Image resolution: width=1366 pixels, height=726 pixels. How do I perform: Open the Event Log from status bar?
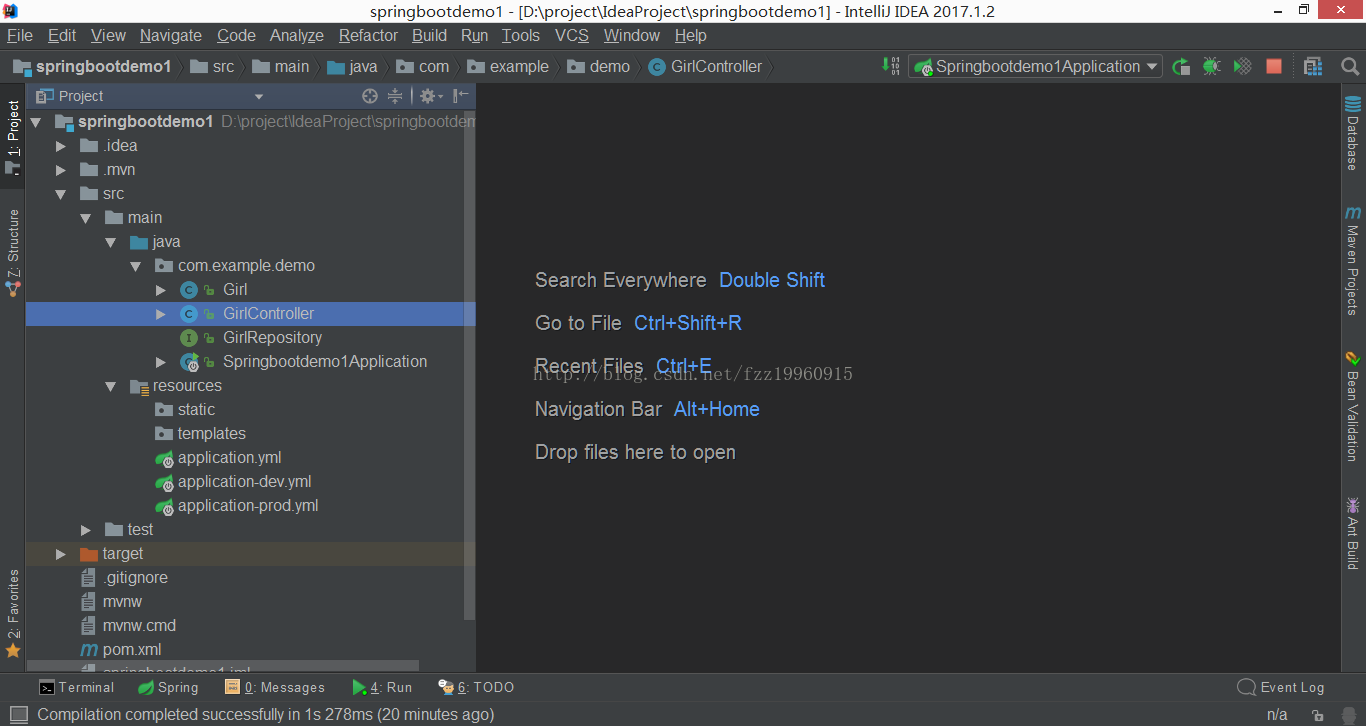pyautogui.click(x=1280, y=687)
